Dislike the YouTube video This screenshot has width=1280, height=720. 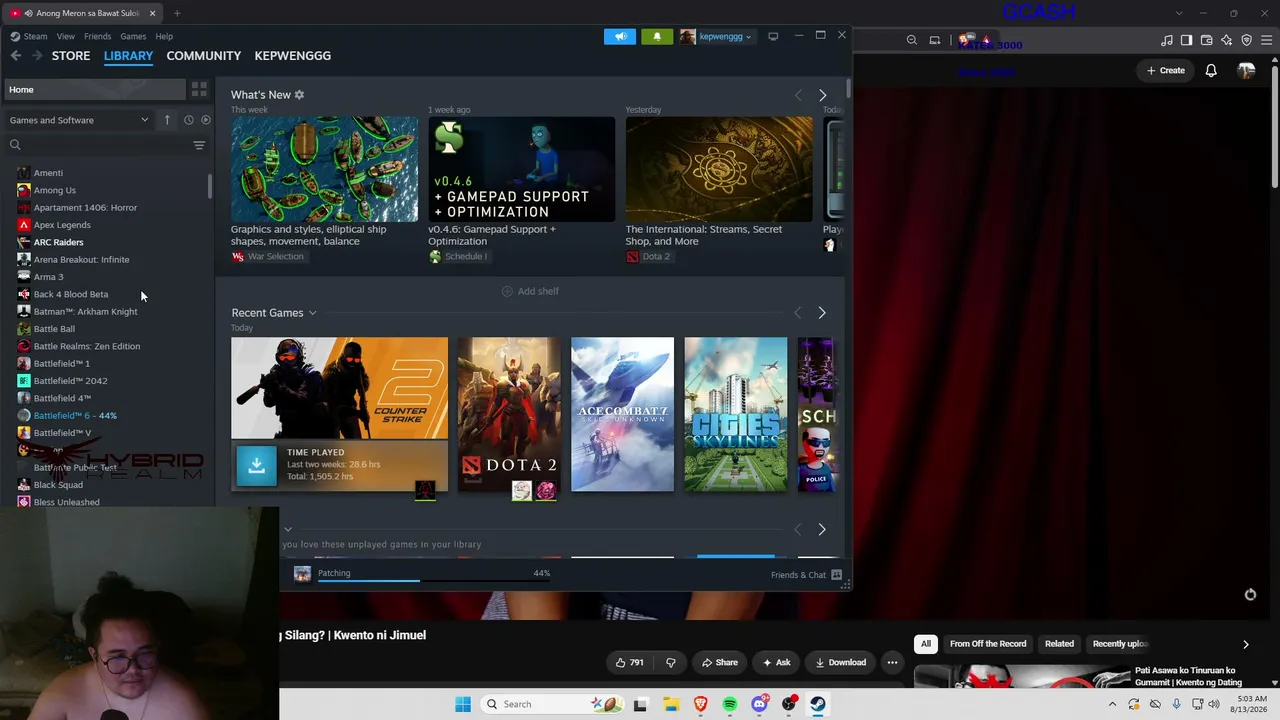[x=671, y=662]
